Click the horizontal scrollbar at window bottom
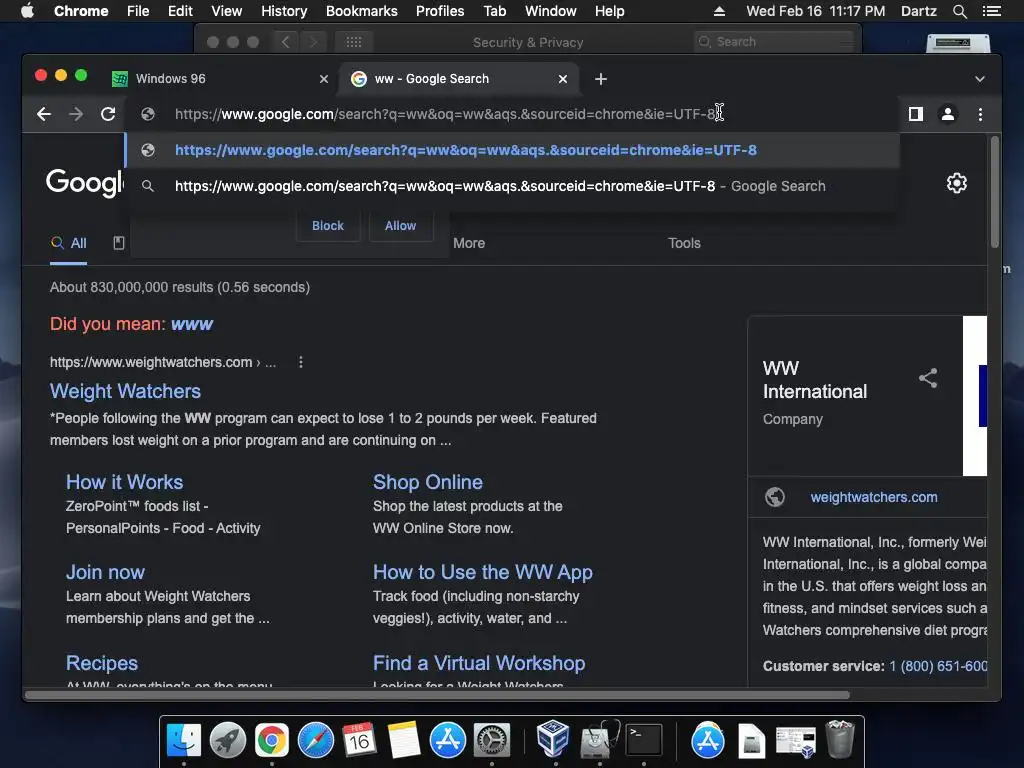 (x=438, y=696)
